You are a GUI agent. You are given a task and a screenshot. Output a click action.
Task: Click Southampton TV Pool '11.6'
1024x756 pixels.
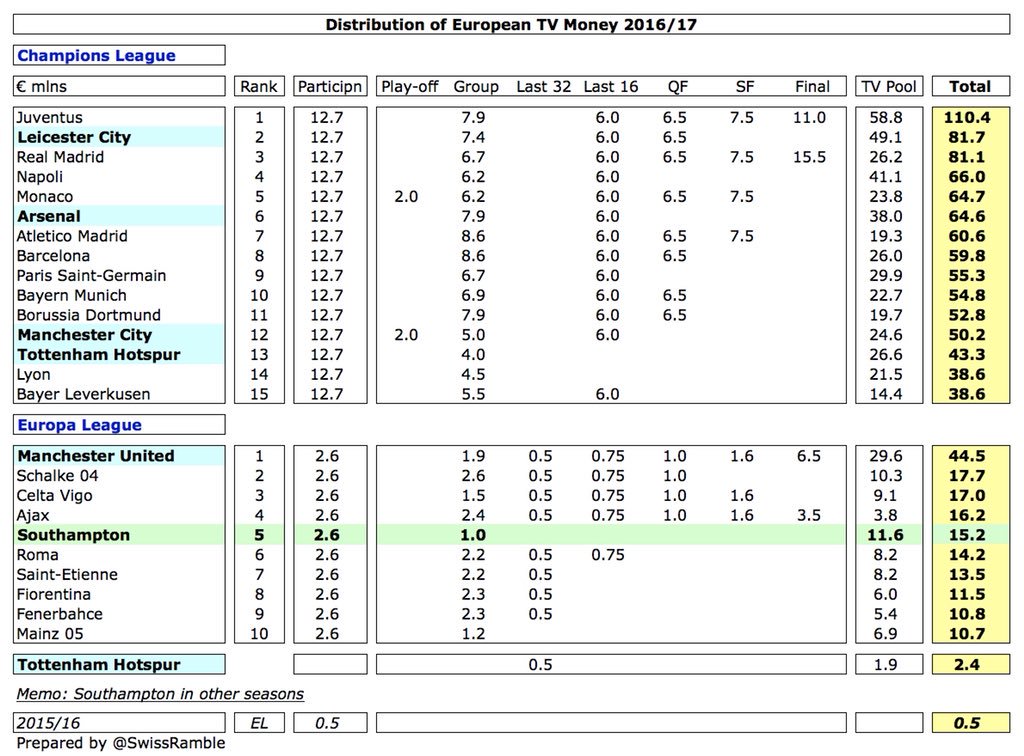pos(885,535)
